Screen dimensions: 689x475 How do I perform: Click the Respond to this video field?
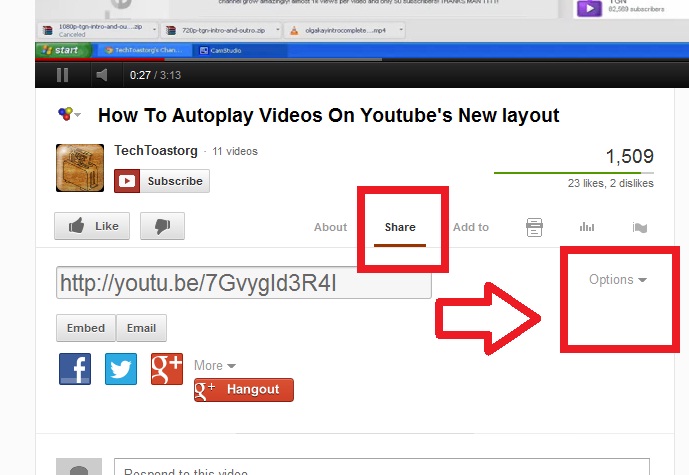pyautogui.click(x=381, y=467)
